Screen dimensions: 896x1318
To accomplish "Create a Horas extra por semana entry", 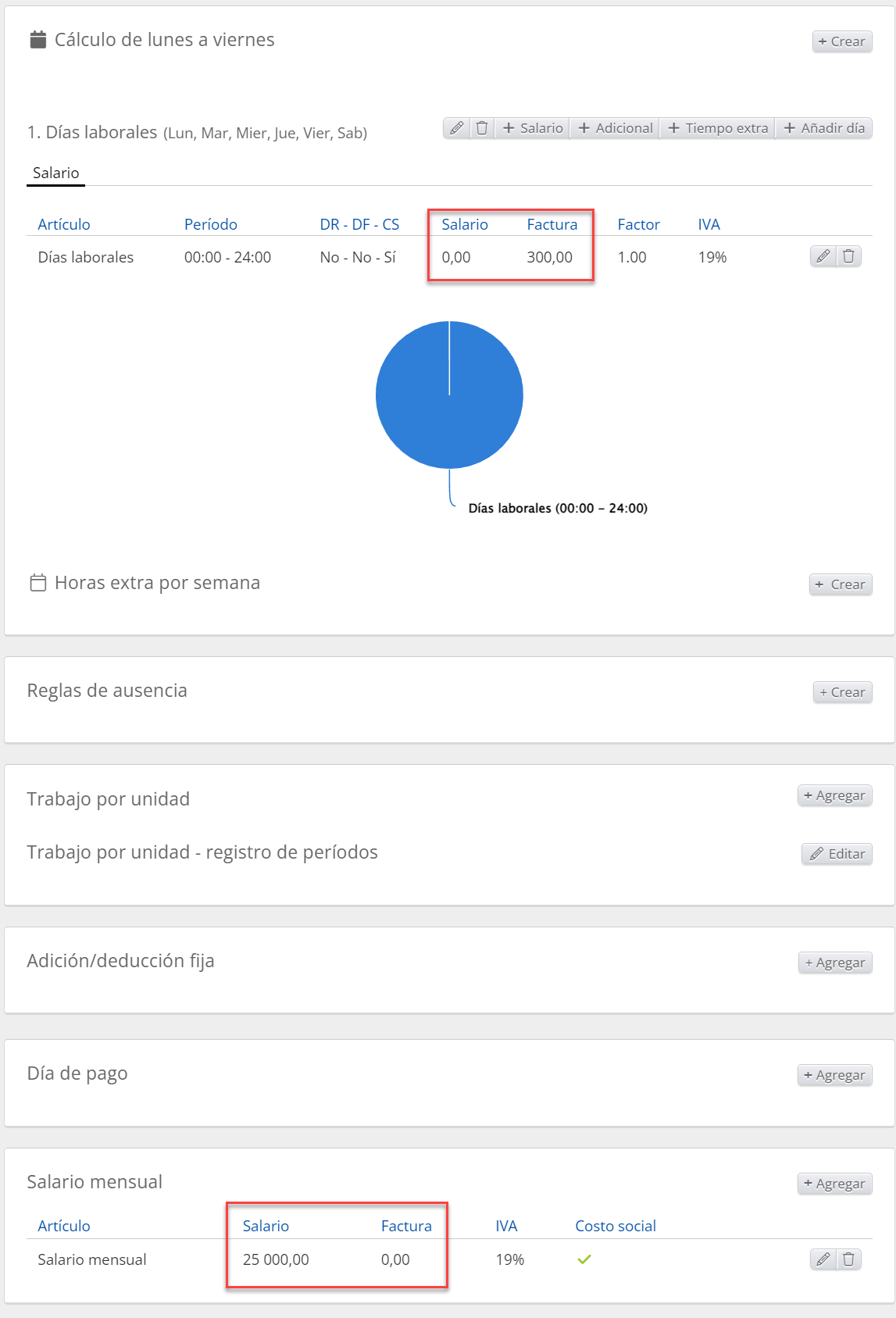I will tap(841, 584).
